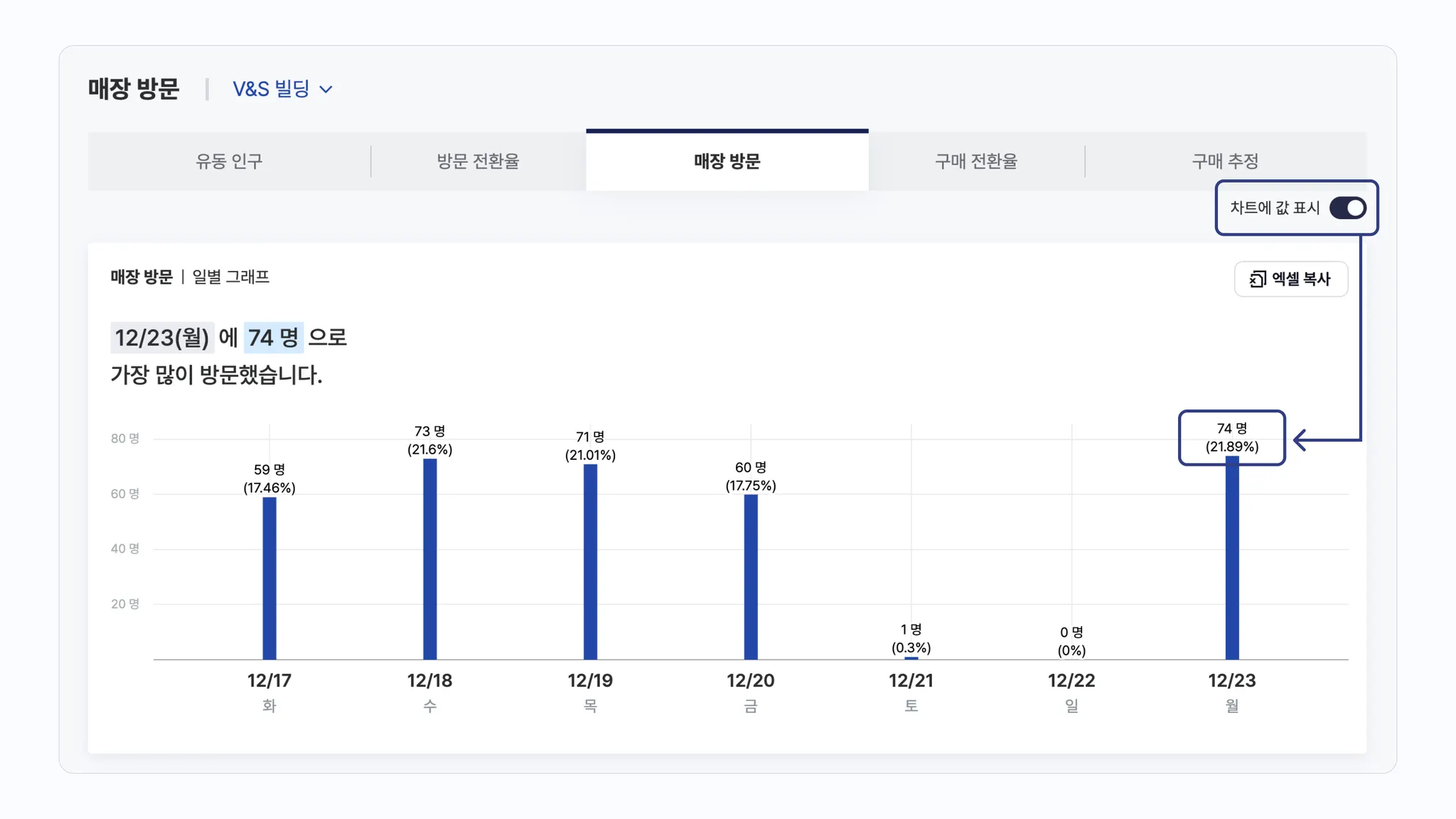Click the 12/22 date axis label
Screen dimensions: 1456x819
click(x=1071, y=681)
